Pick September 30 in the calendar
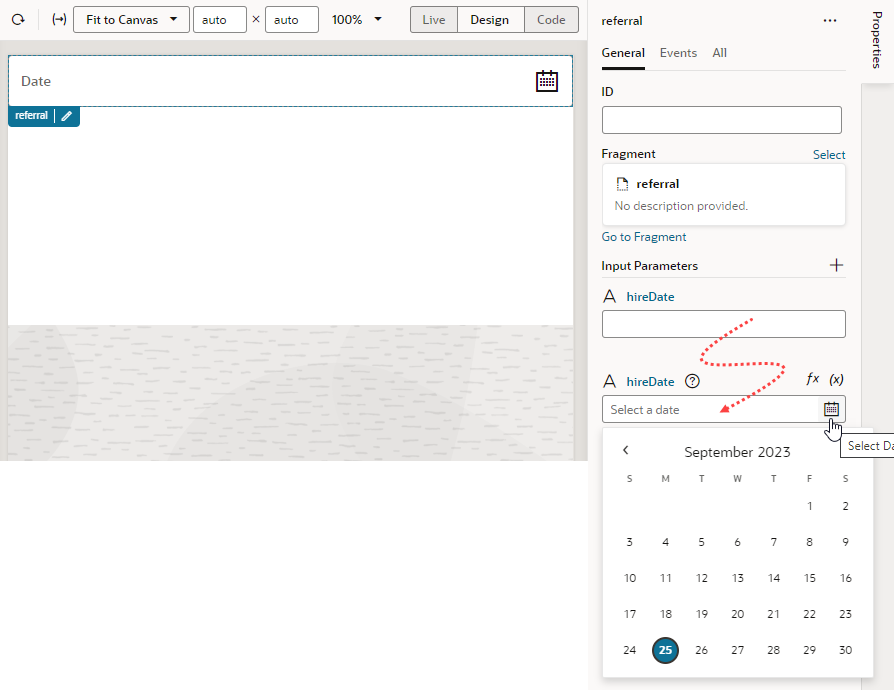Screen dimensions: 894x690 coord(846,650)
